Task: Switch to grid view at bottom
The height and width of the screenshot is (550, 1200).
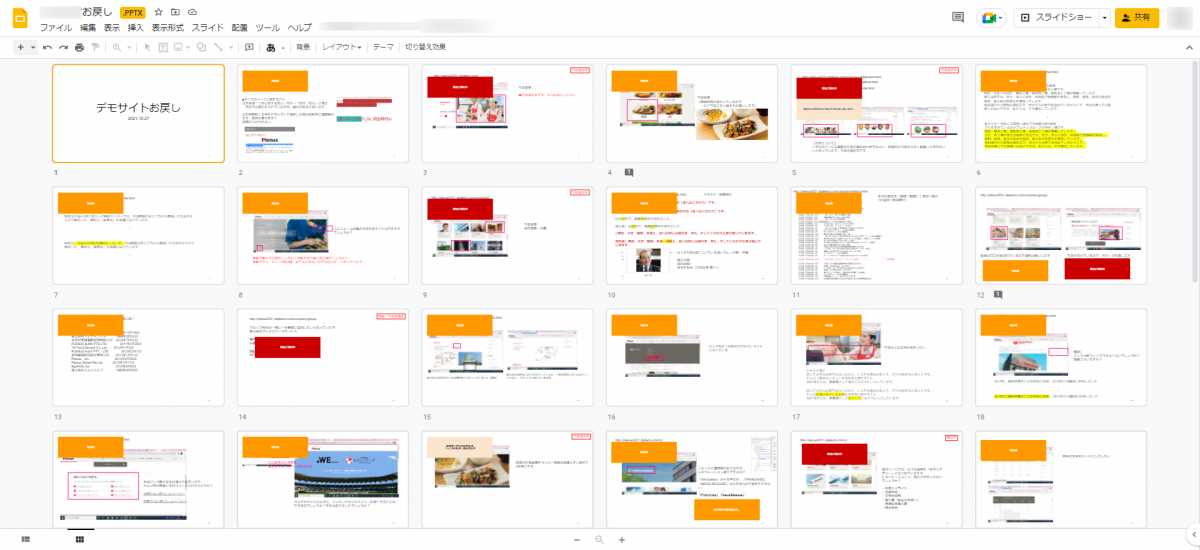Action: [78, 540]
